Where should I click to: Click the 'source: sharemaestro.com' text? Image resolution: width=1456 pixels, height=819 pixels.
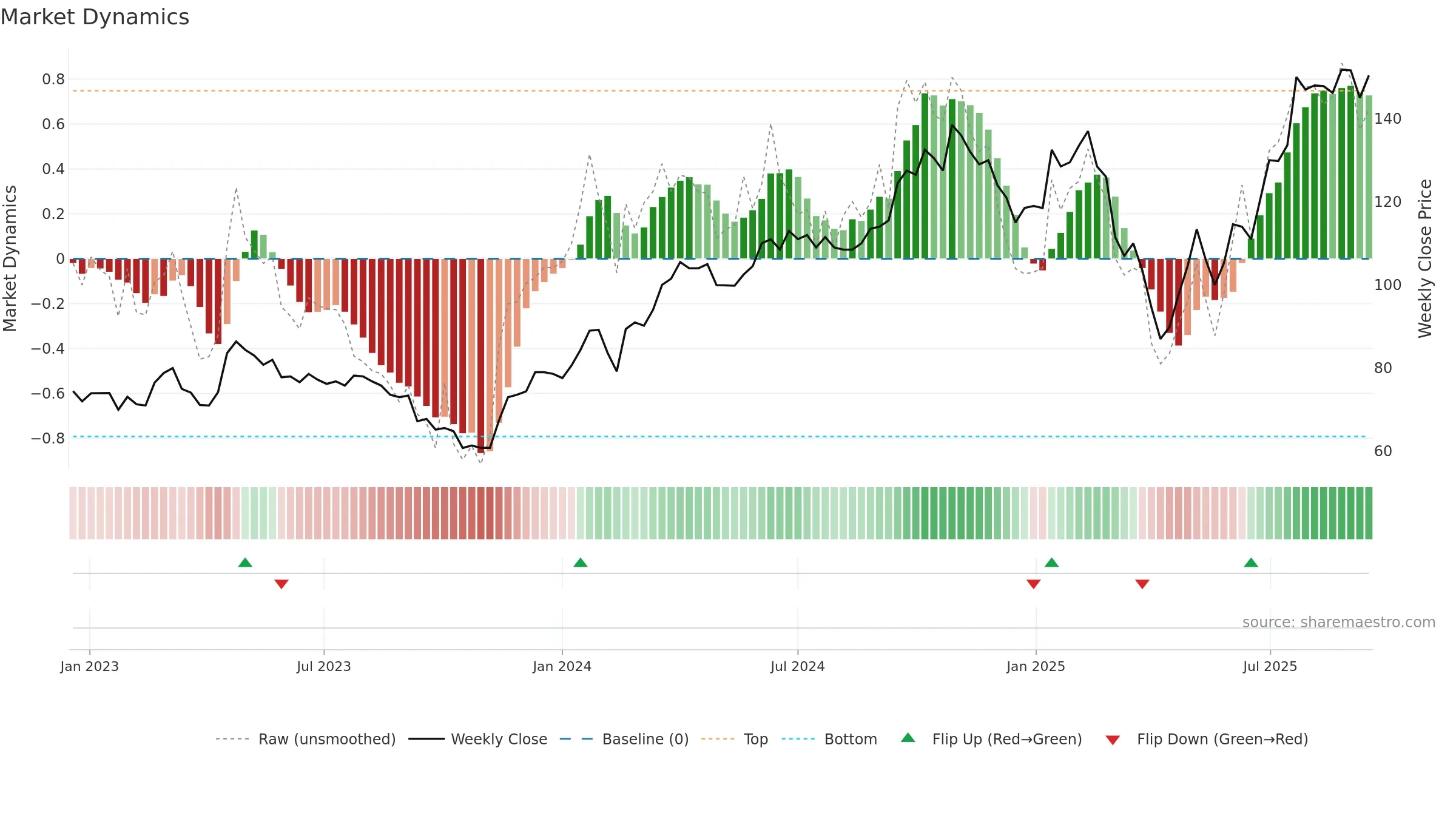coord(1339,622)
